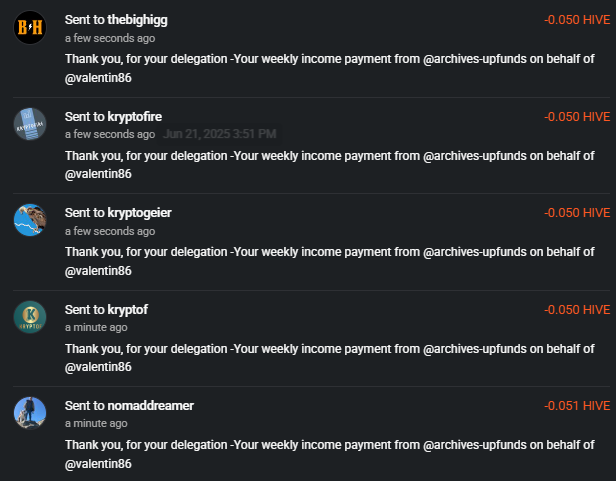Select kryptof's K coin avatar
This screenshot has width=616, height=481.
click(30, 317)
